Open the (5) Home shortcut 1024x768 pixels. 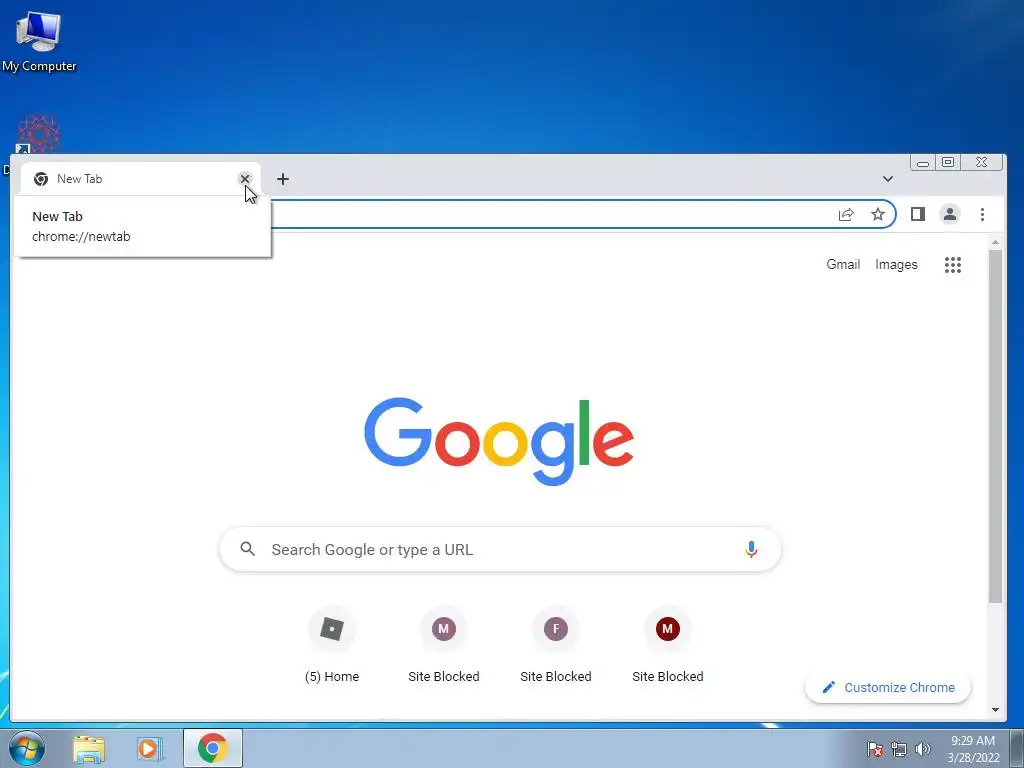coord(332,645)
